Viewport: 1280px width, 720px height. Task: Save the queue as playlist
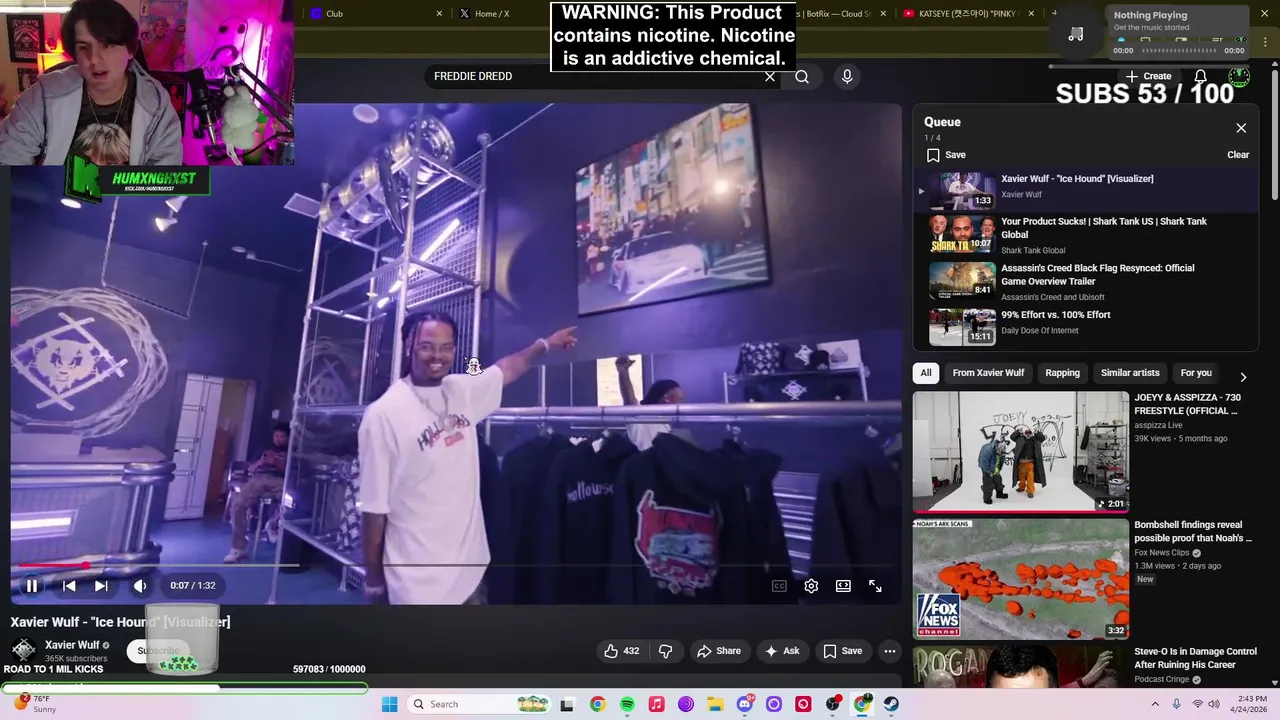click(946, 155)
